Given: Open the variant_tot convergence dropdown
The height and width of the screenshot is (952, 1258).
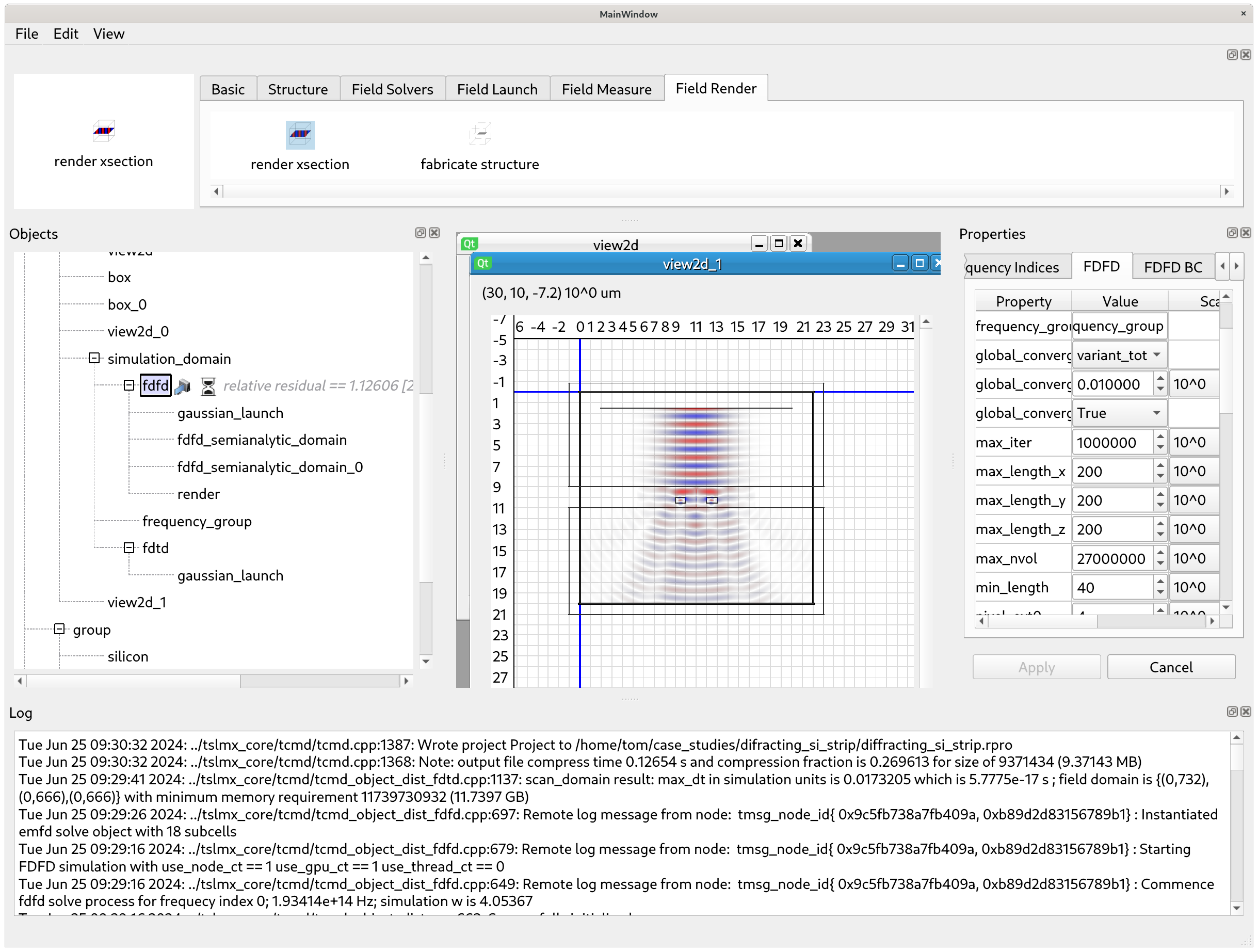Looking at the screenshot, I should tap(1119, 355).
